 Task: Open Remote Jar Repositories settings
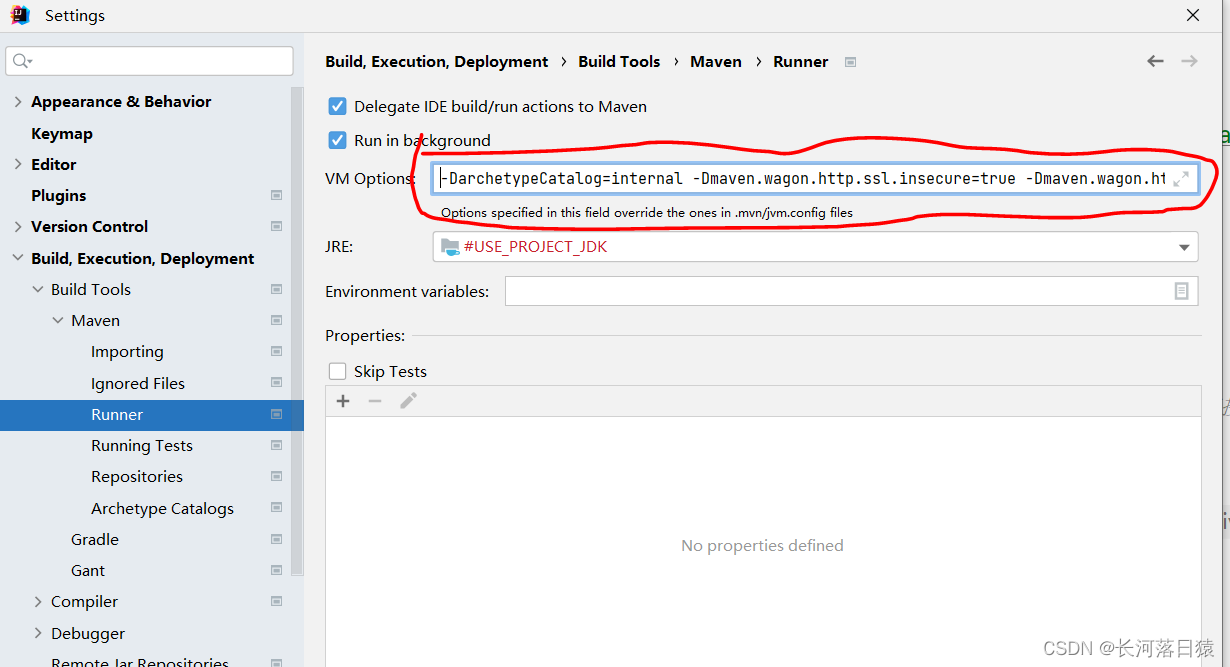[140, 661]
